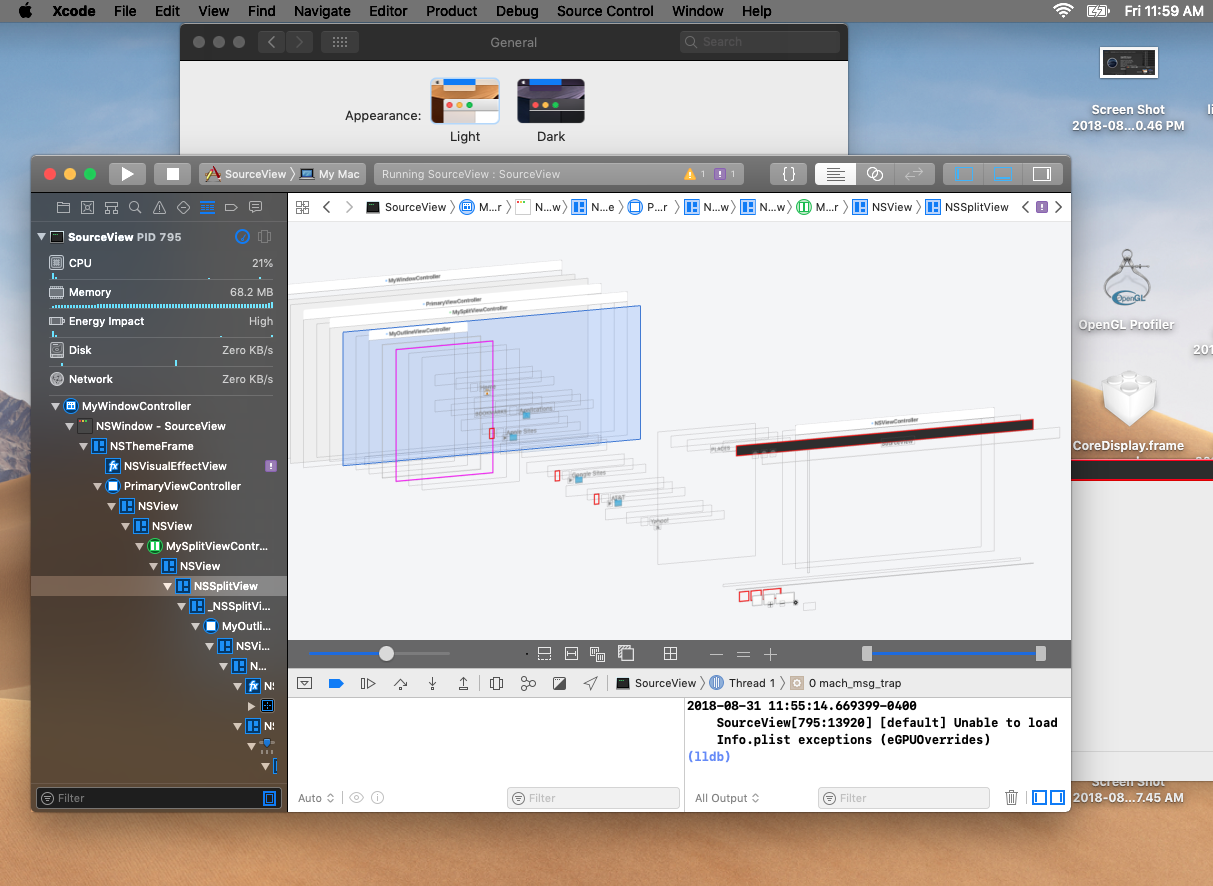
Task: Switch to the Assistant editor
Action: (875, 173)
